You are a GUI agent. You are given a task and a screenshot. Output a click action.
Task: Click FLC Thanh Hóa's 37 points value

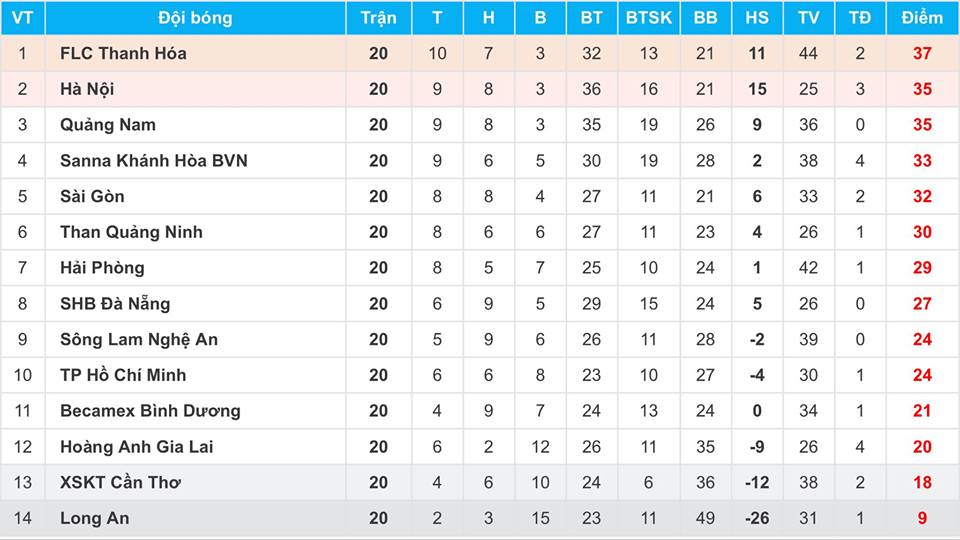921,53
